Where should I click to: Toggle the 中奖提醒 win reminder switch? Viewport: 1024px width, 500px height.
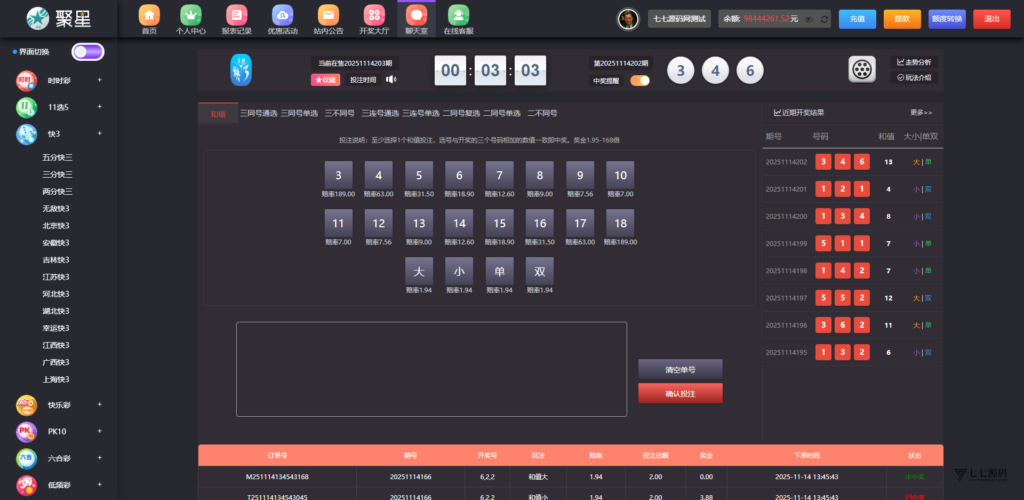click(640, 81)
